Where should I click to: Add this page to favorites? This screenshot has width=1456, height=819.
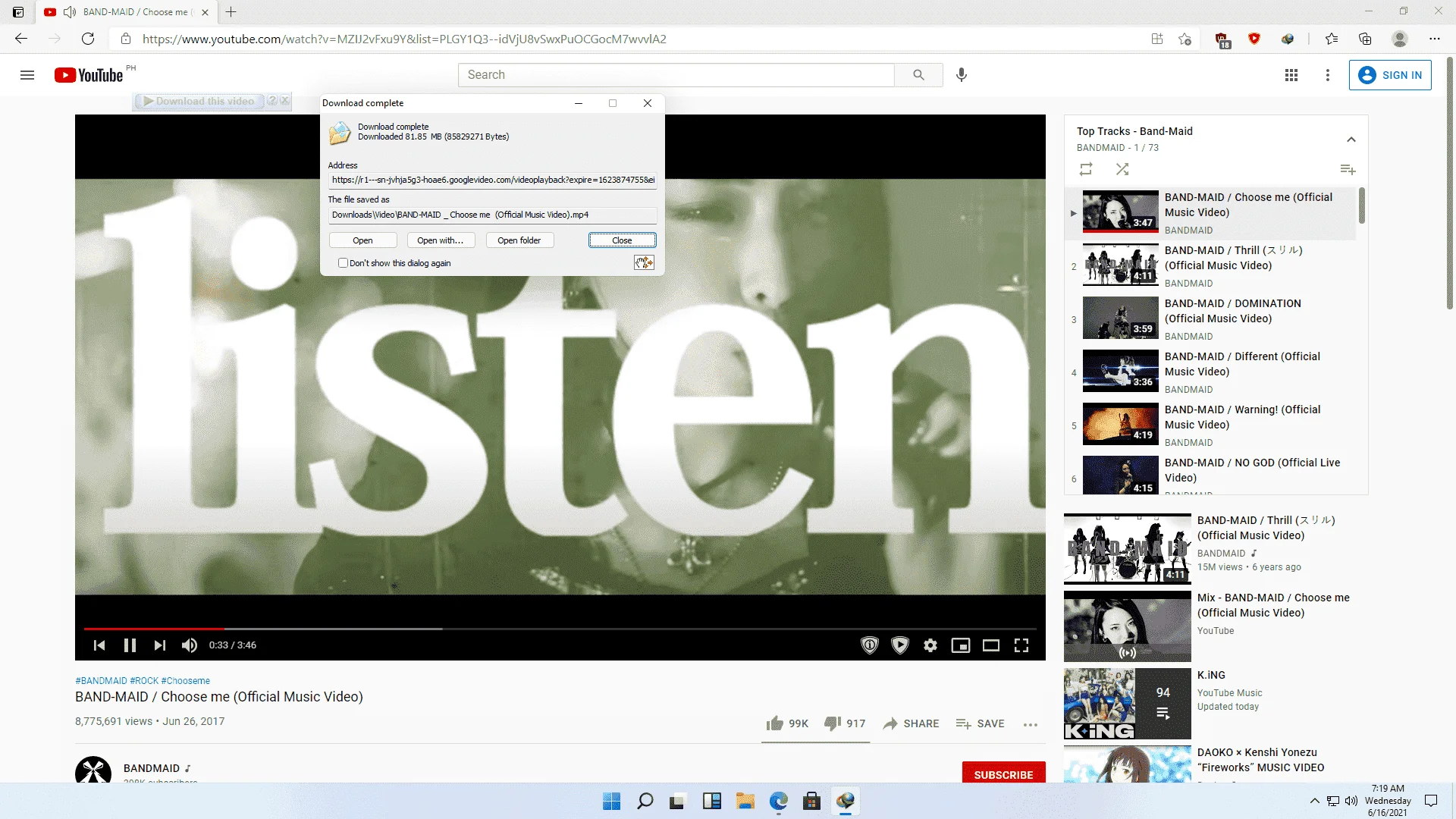(x=1185, y=39)
